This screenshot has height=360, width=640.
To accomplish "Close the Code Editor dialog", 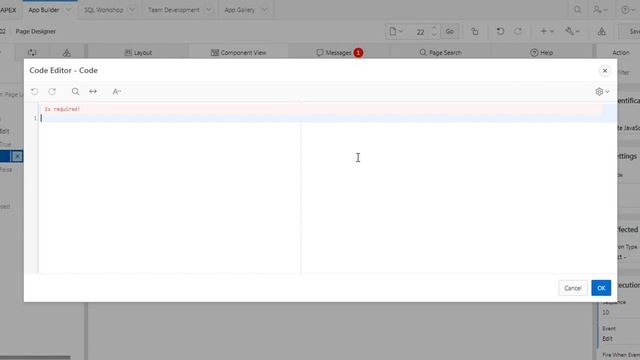I will pos(605,71).
